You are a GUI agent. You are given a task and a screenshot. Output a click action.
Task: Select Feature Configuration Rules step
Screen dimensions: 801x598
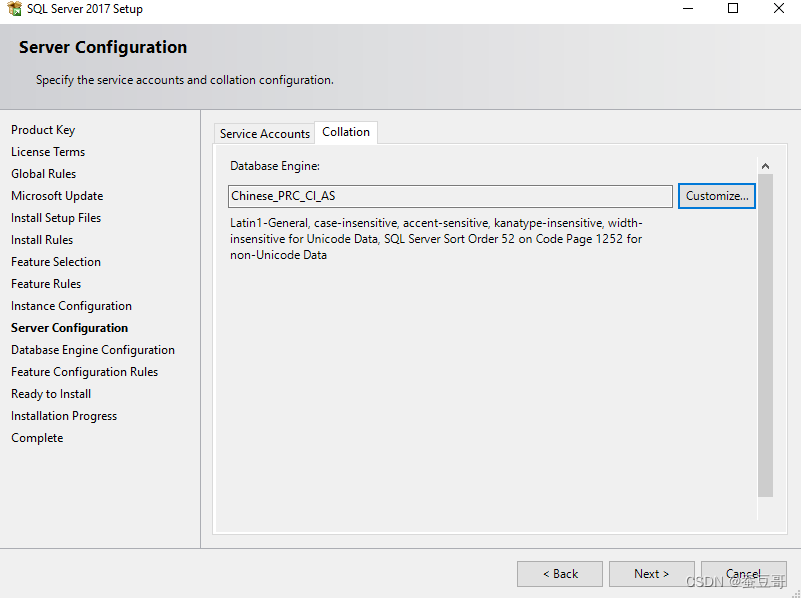tap(85, 371)
